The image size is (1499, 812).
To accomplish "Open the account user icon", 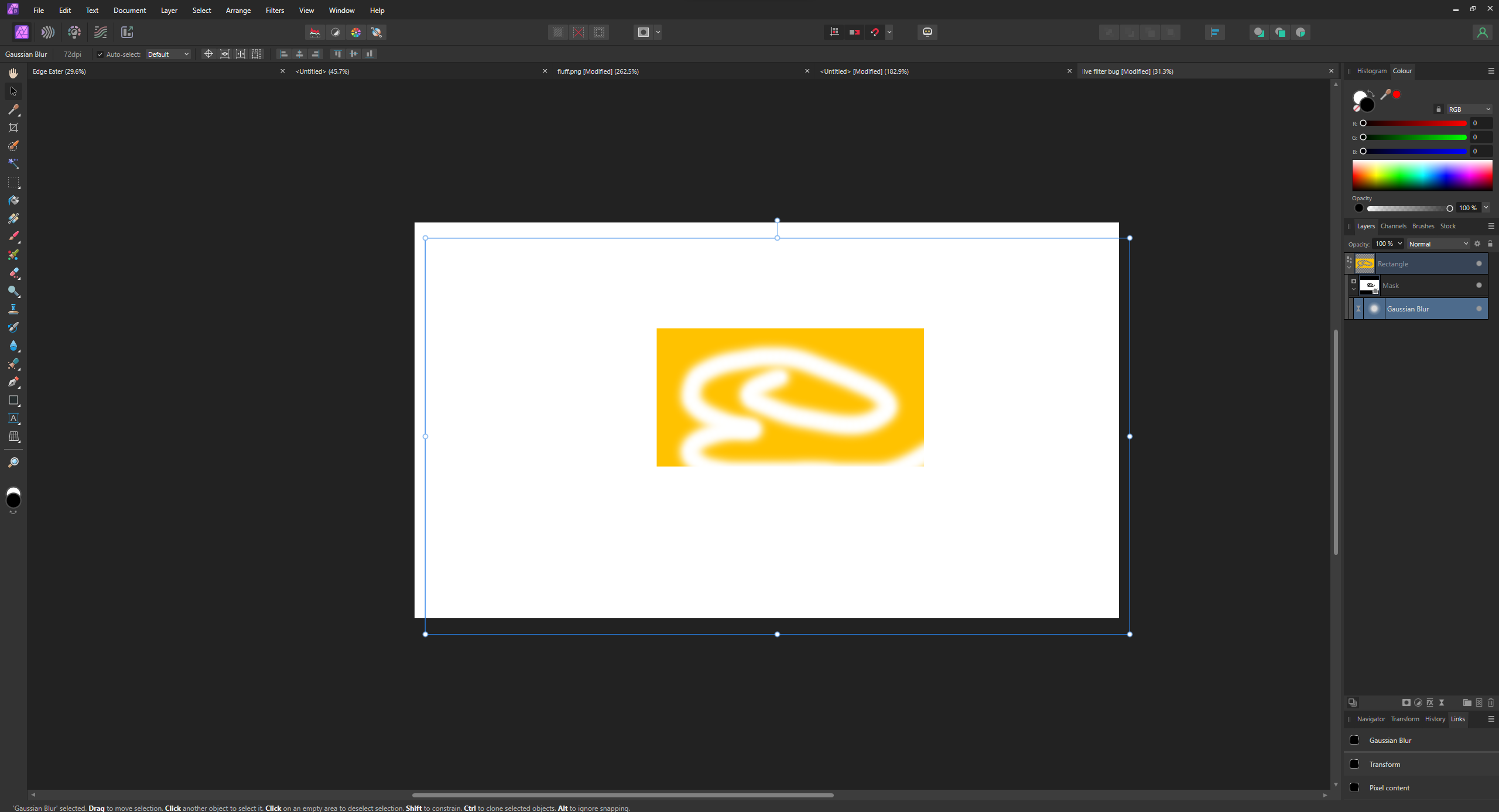I will point(1482,32).
